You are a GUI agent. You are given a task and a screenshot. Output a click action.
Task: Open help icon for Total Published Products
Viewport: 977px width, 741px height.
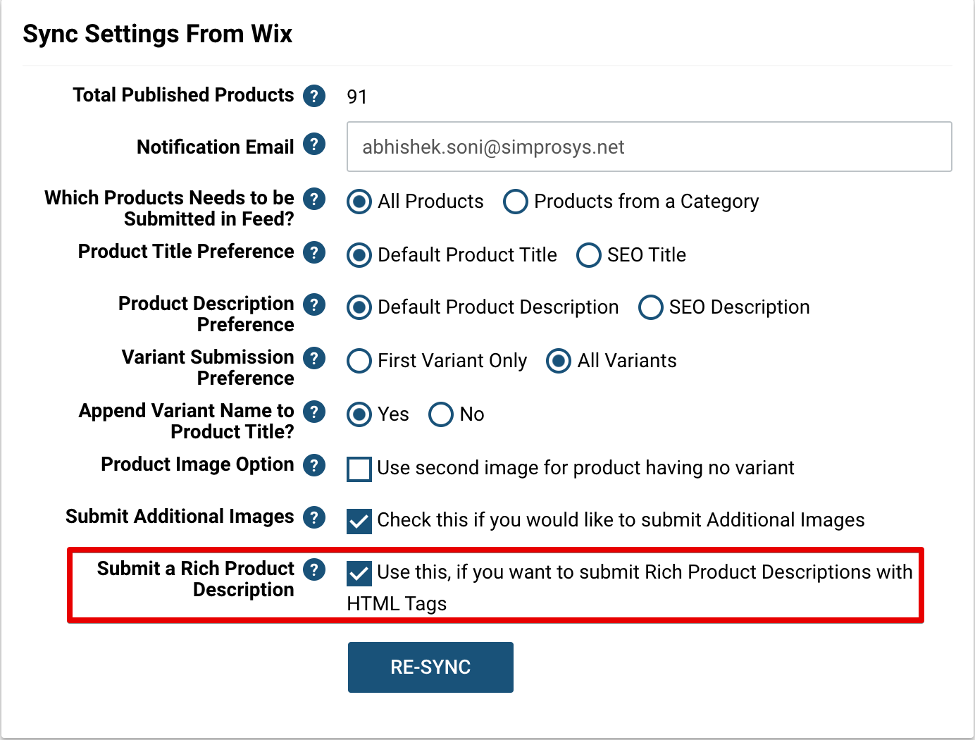[x=314, y=96]
